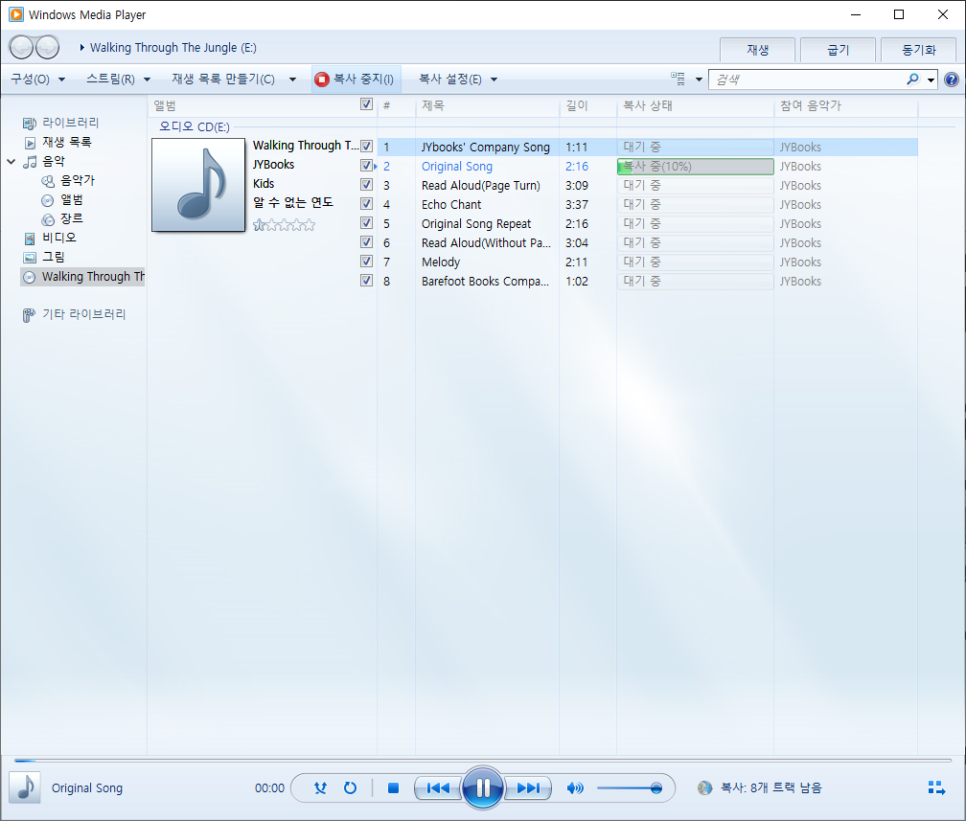Image resolution: width=966 pixels, height=821 pixels.
Task: Sort by the 제목 column header
Action: tap(487, 105)
